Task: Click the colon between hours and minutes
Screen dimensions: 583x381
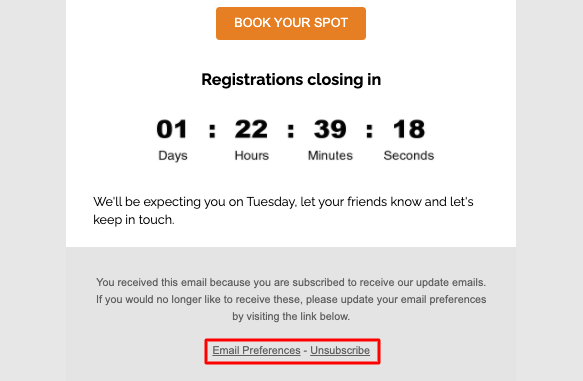Action: [x=291, y=131]
